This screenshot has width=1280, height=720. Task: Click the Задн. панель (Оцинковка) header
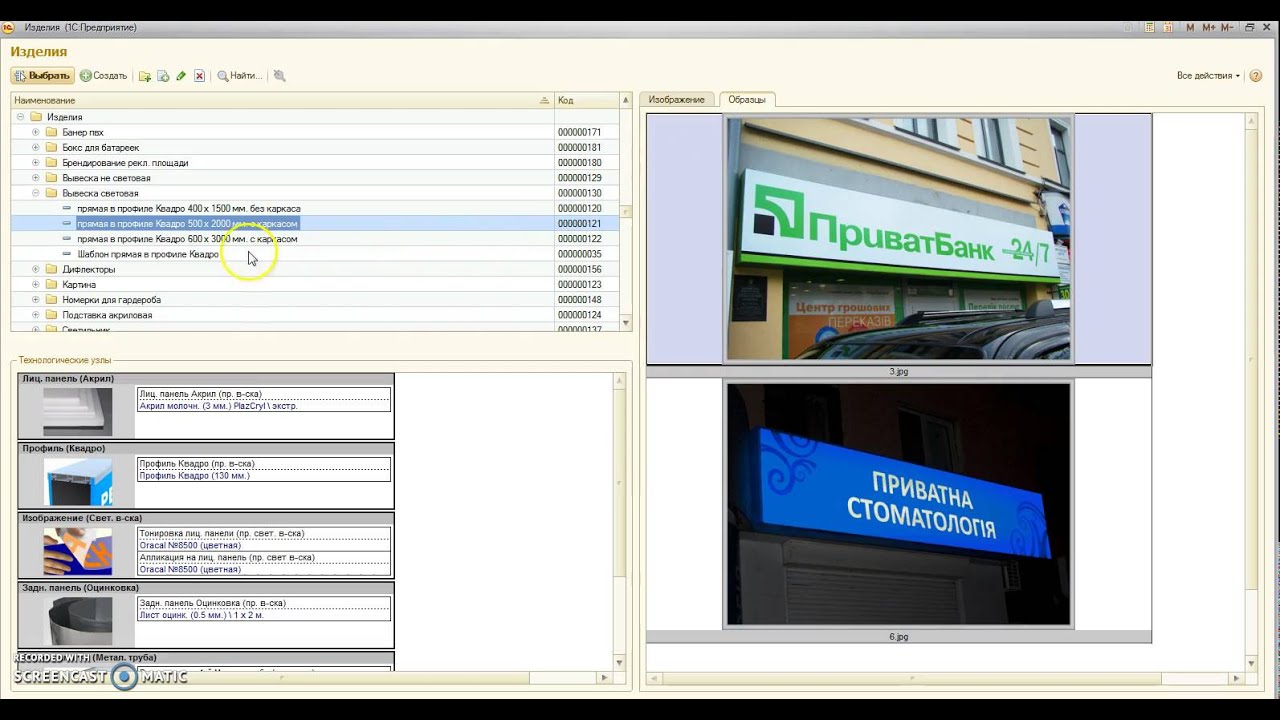[205, 588]
